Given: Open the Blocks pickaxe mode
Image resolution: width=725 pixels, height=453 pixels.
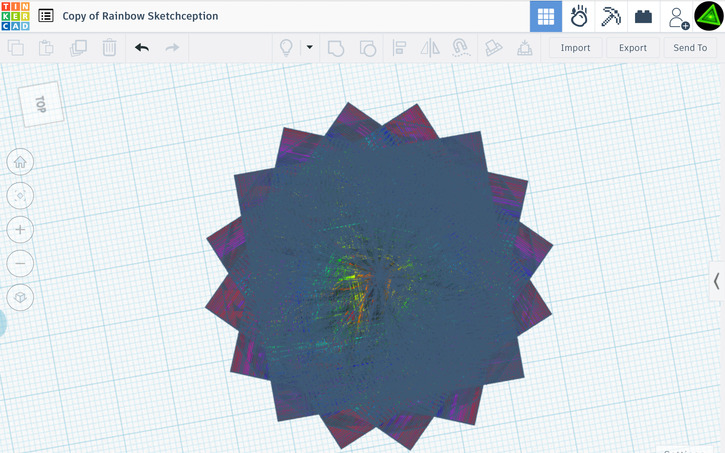Looking at the screenshot, I should click(611, 17).
